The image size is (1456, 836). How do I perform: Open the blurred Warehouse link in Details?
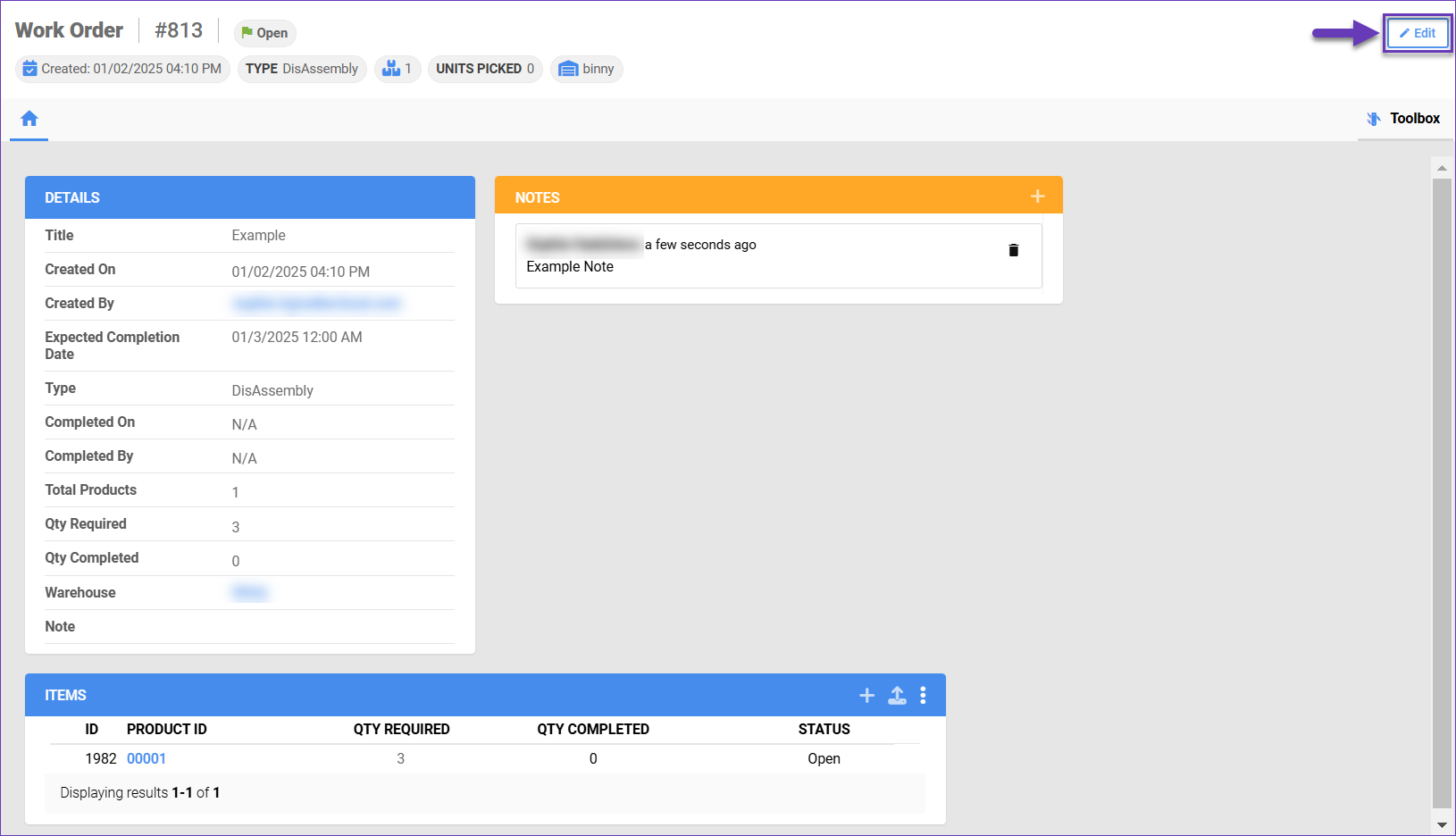249,592
